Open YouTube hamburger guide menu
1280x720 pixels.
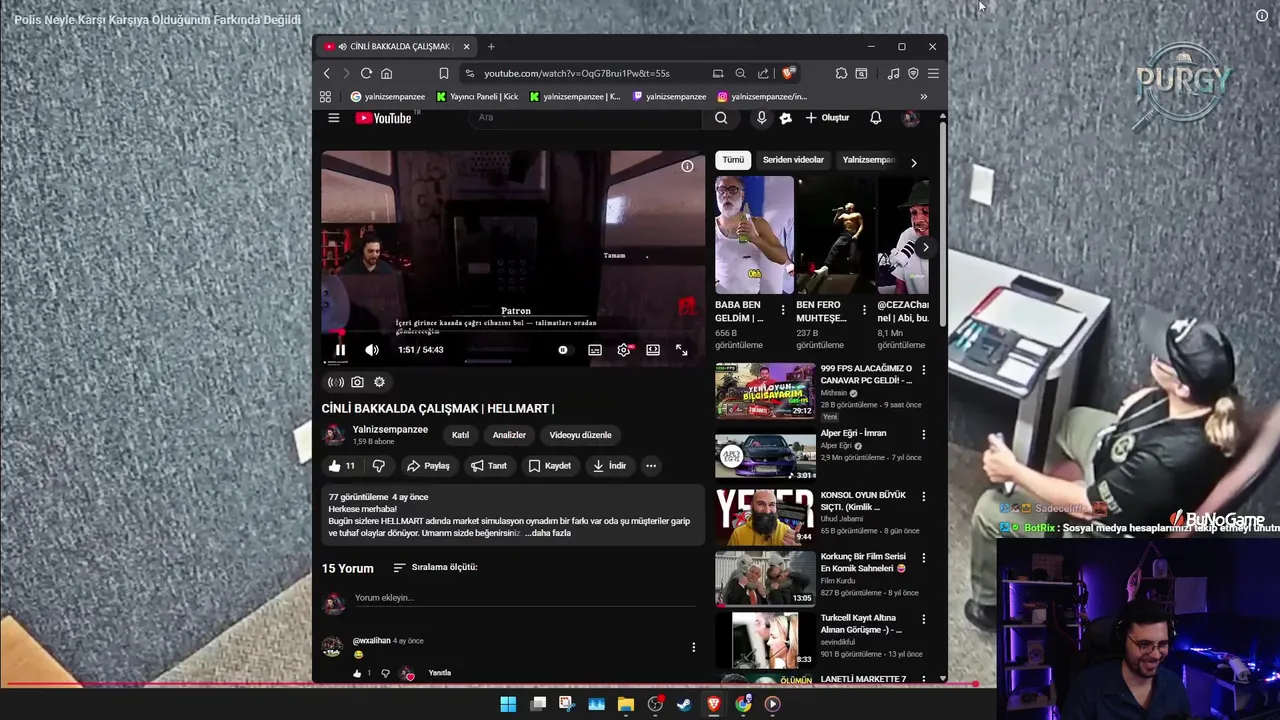click(334, 118)
